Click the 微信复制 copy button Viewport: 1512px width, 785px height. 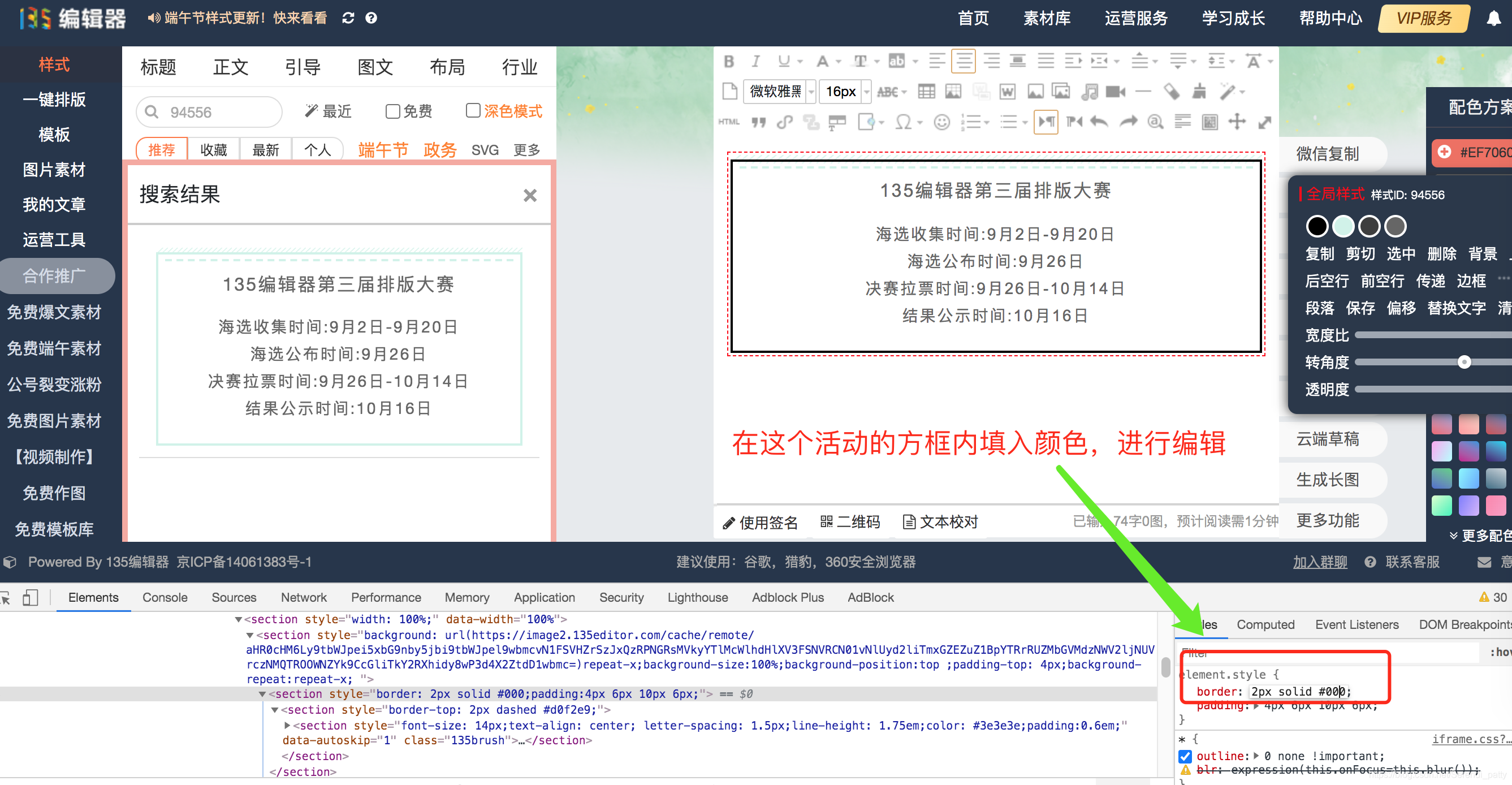pyautogui.click(x=1327, y=154)
